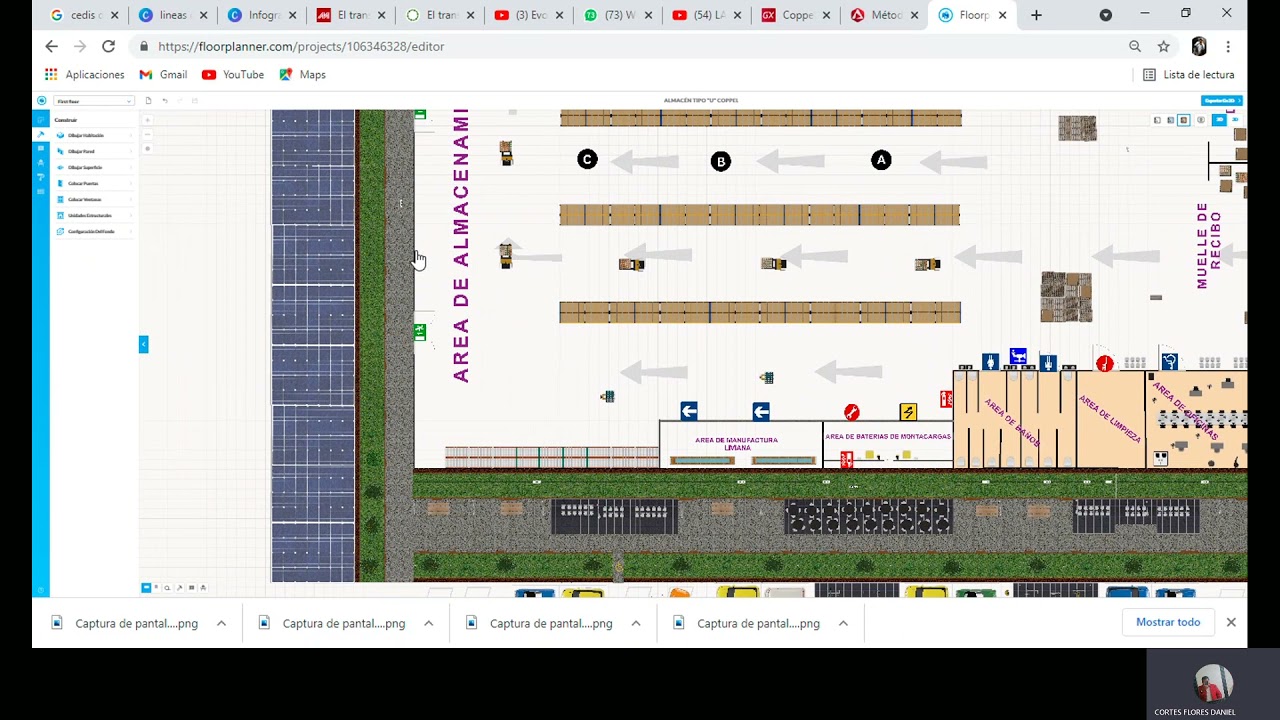Open the YouTube bookmark
This screenshot has height=720, width=1280.
pyautogui.click(x=233, y=74)
